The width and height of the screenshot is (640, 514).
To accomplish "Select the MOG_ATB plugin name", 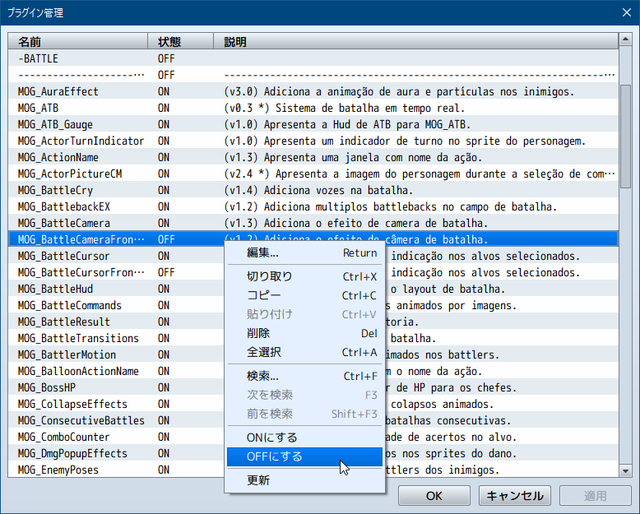I will (x=38, y=108).
